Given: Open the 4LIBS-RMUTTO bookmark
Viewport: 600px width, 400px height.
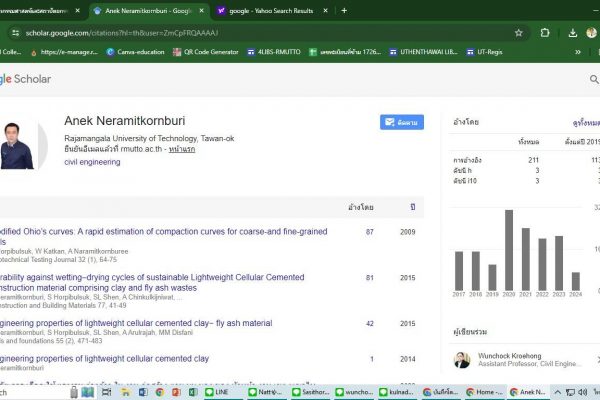Looking at the screenshot, I should click(x=274, y=52).
